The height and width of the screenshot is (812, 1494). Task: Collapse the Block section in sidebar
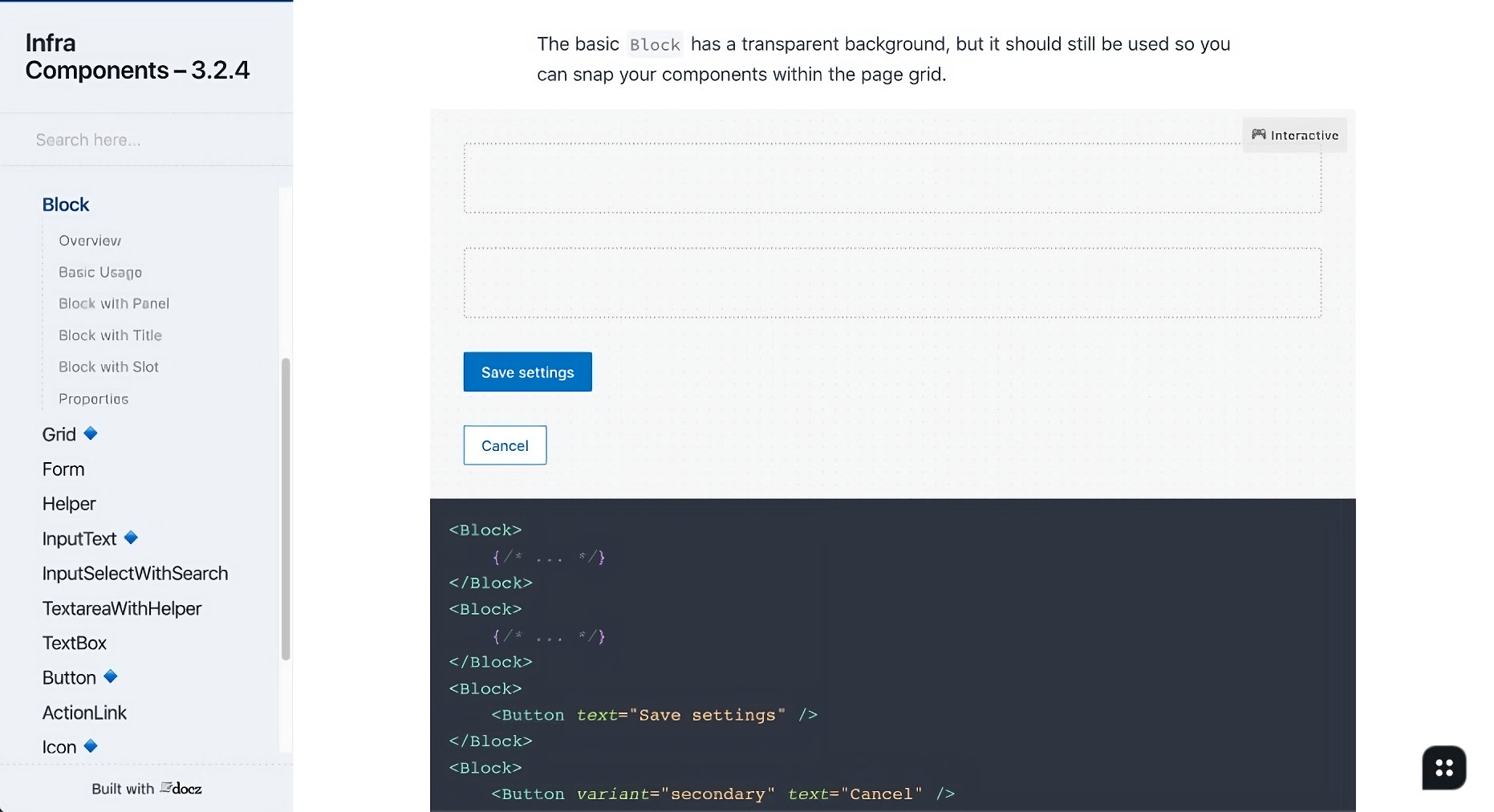click(66, 204)
